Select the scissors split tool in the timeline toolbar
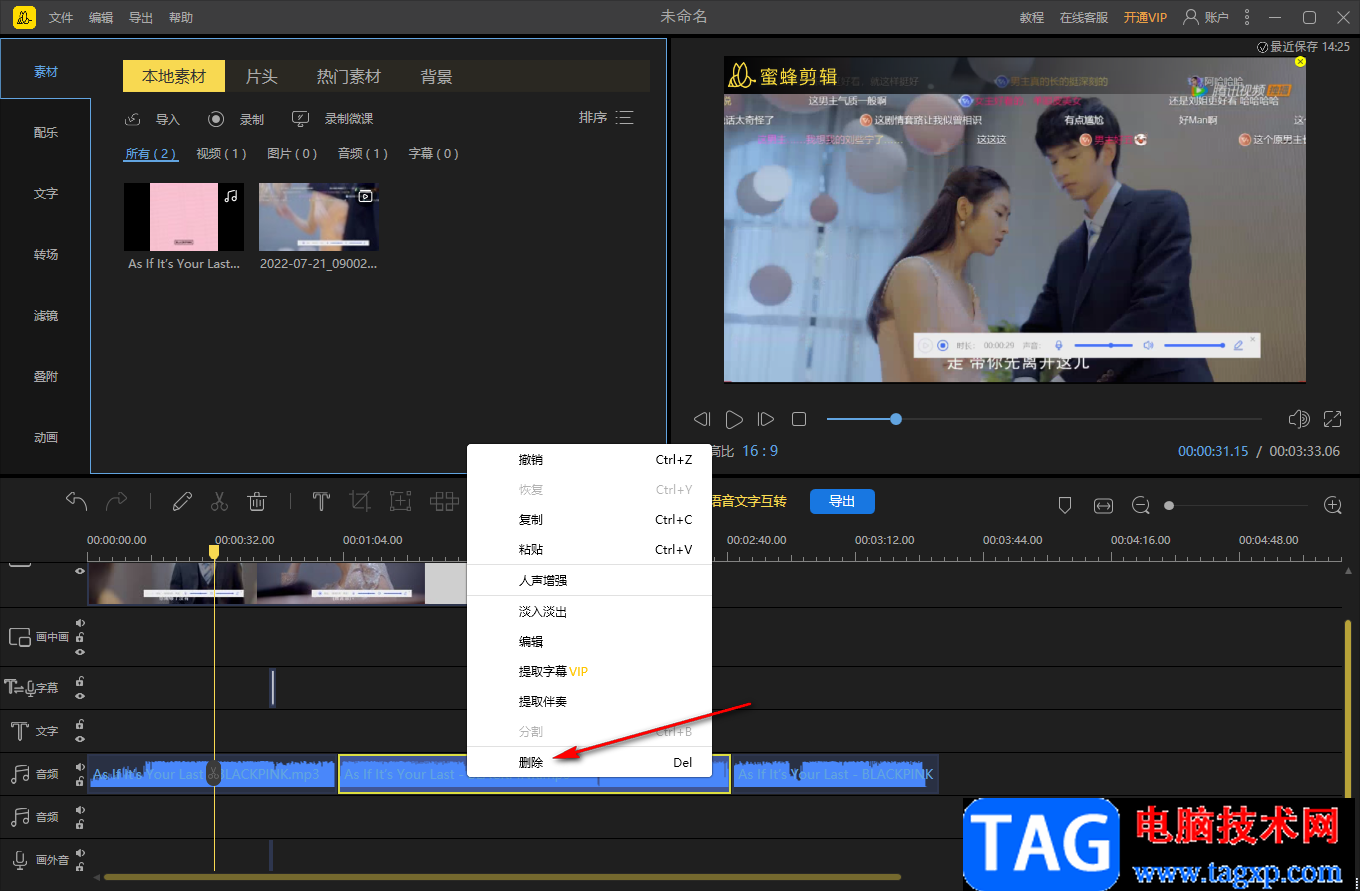1360x891 pixels. coord(220,501)
